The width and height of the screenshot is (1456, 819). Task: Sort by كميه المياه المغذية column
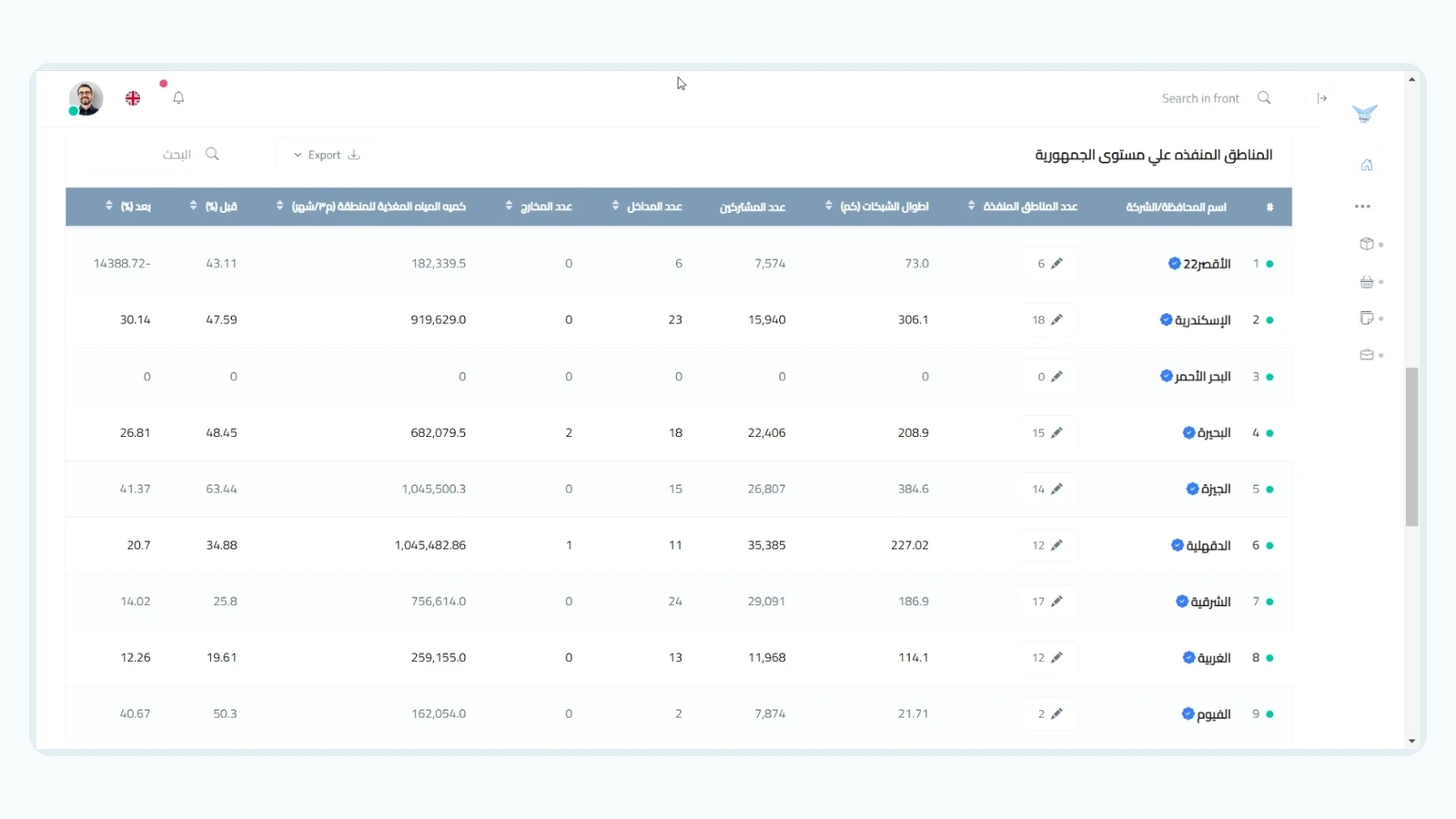[279, 207]
